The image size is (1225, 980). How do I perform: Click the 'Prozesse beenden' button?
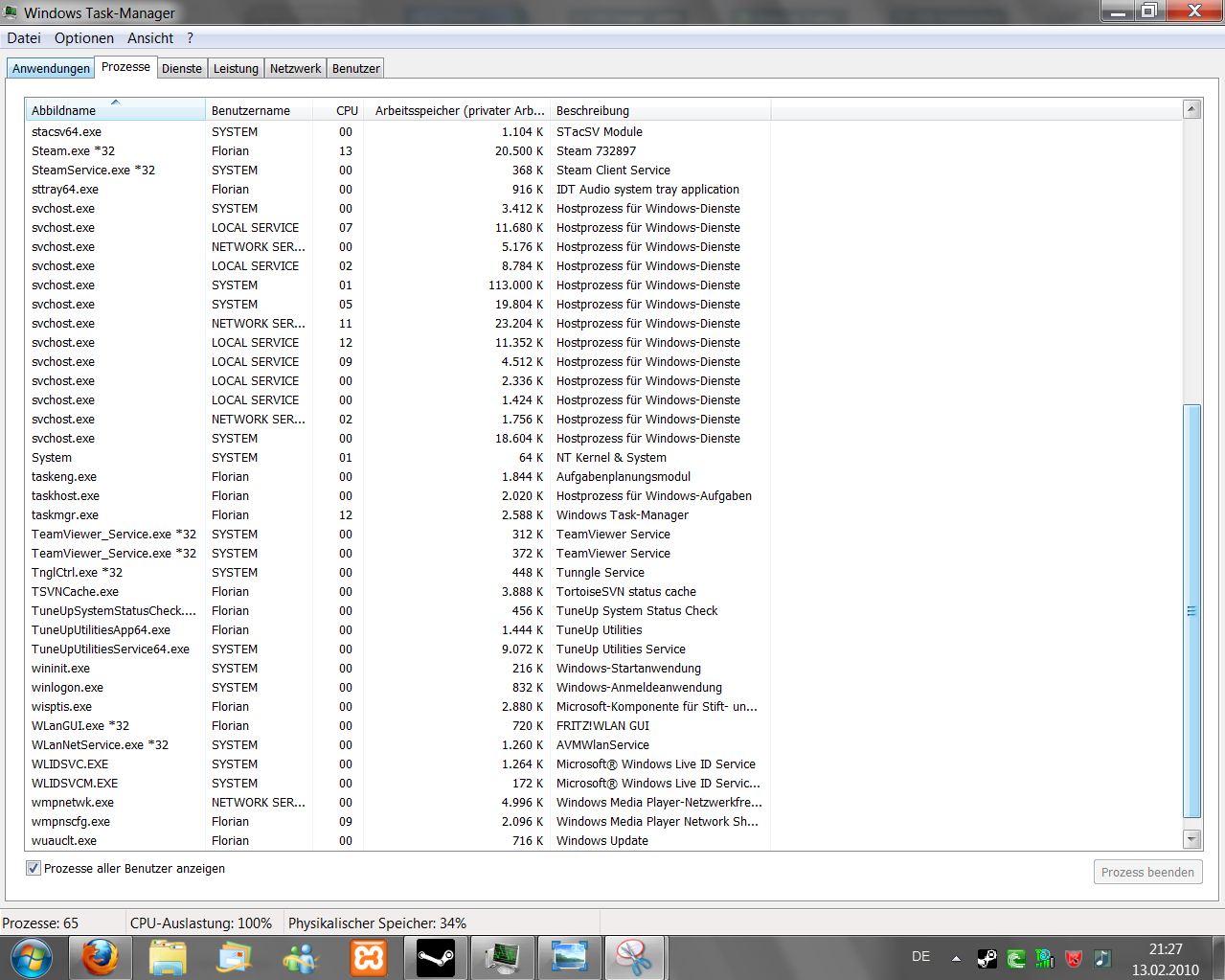click(x=1147, y=872)
